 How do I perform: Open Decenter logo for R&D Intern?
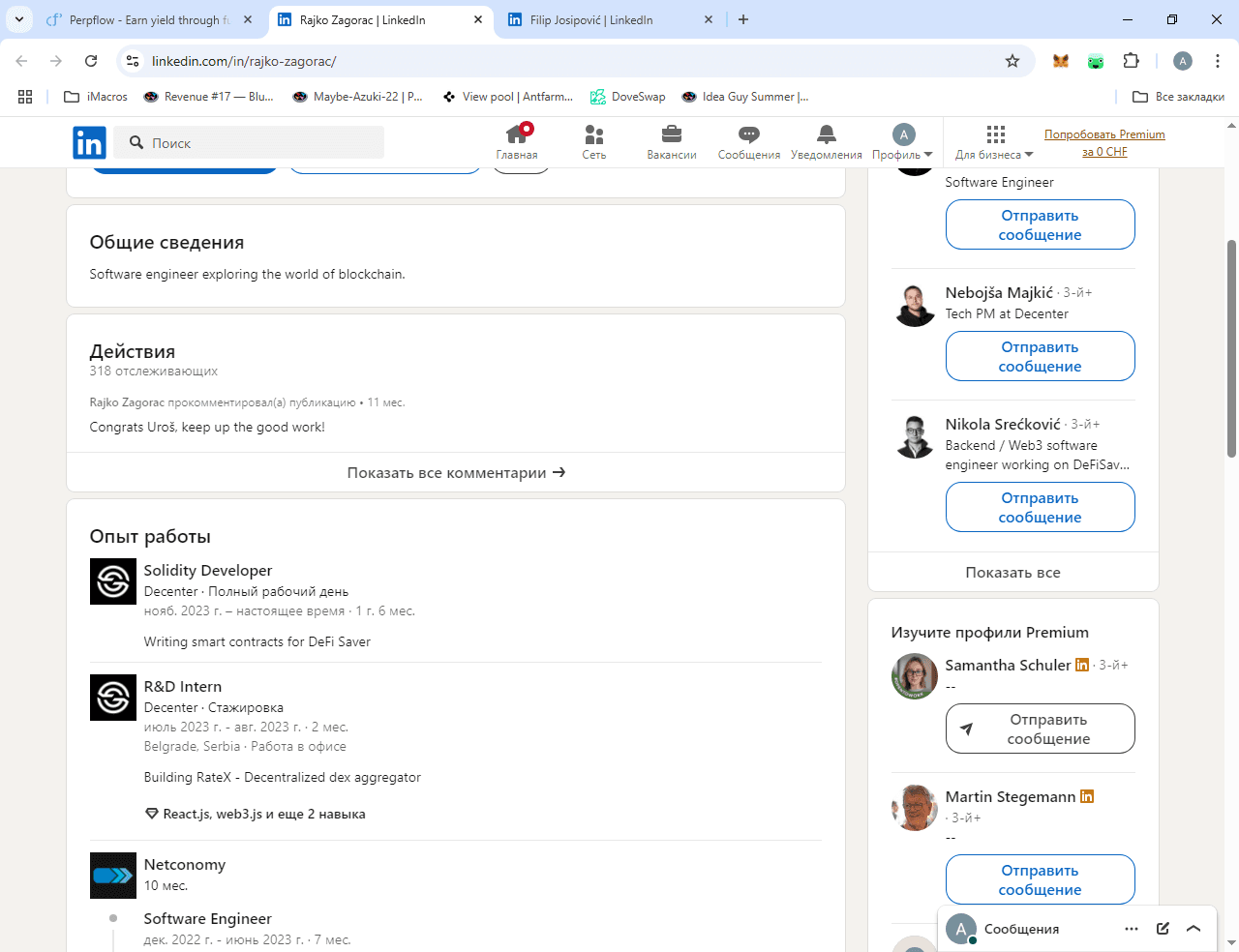[x=113, y=698]
